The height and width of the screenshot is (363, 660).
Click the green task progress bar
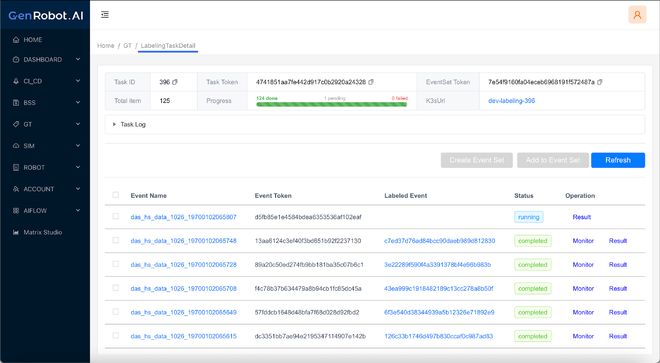point(332,104)
